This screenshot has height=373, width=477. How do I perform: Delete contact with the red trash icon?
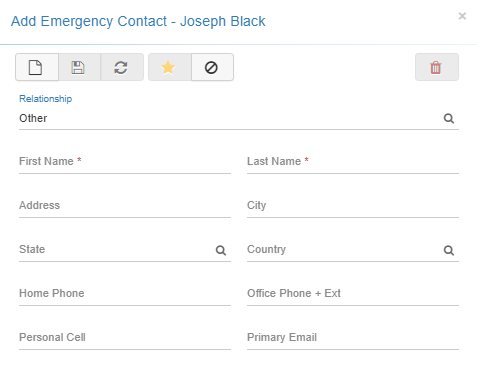point(437,67)
